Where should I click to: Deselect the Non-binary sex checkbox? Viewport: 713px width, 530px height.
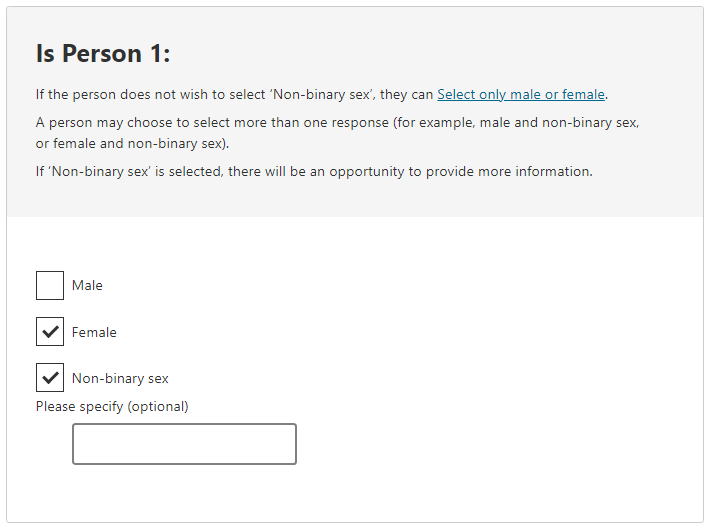(50, 378)
